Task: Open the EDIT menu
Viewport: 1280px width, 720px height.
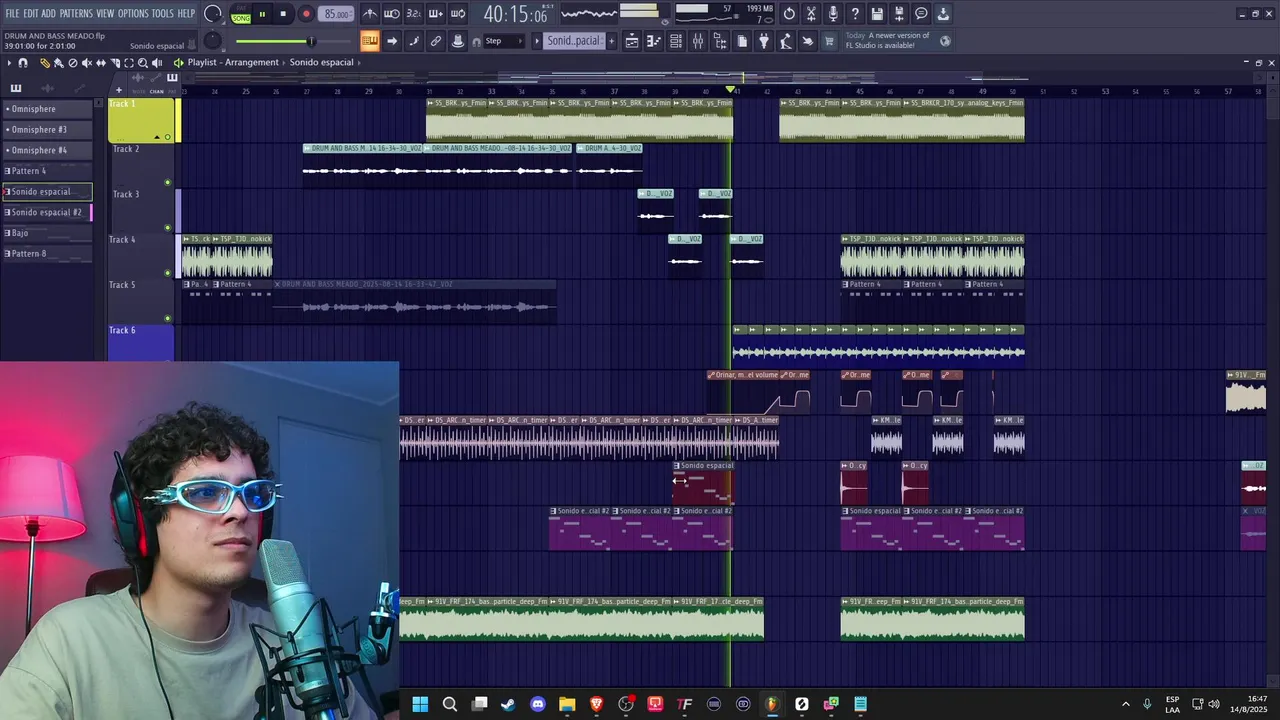Action: (x=31, y=14)
